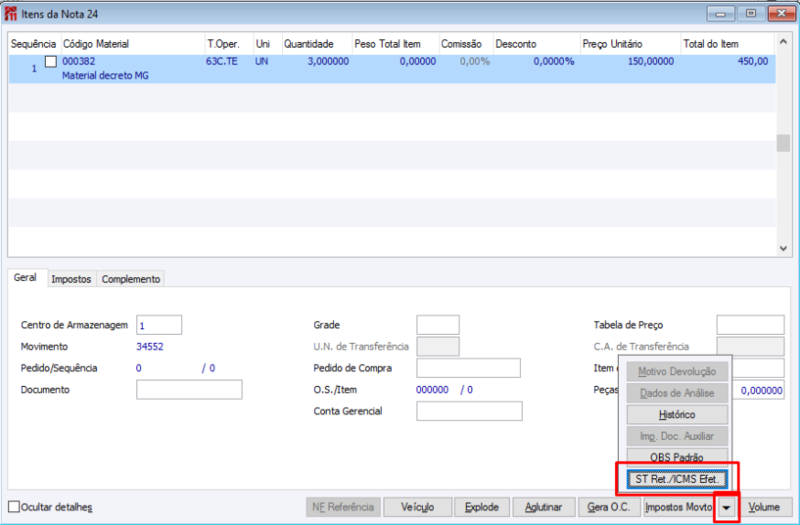
Task: Click the Imp. Doc. Auxiliar button
Action: point(677,436)
